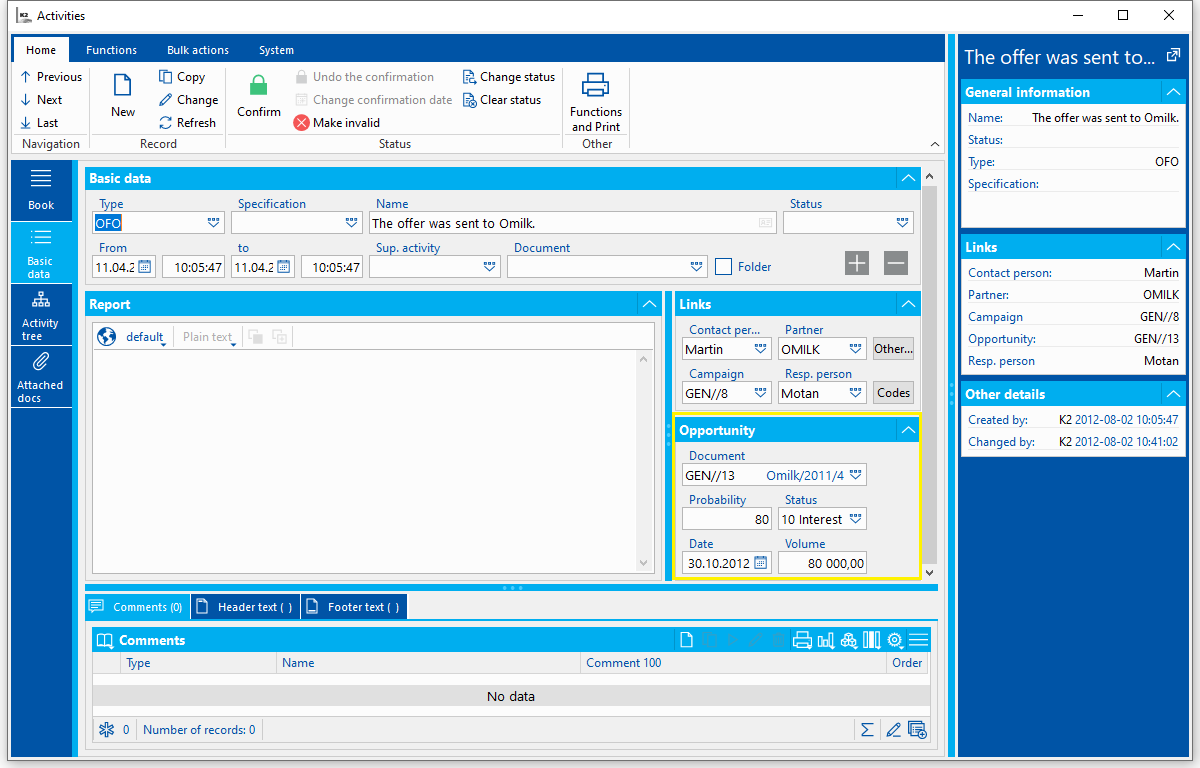
Task: Open the Specification dropdown
Action: [352, 223]
